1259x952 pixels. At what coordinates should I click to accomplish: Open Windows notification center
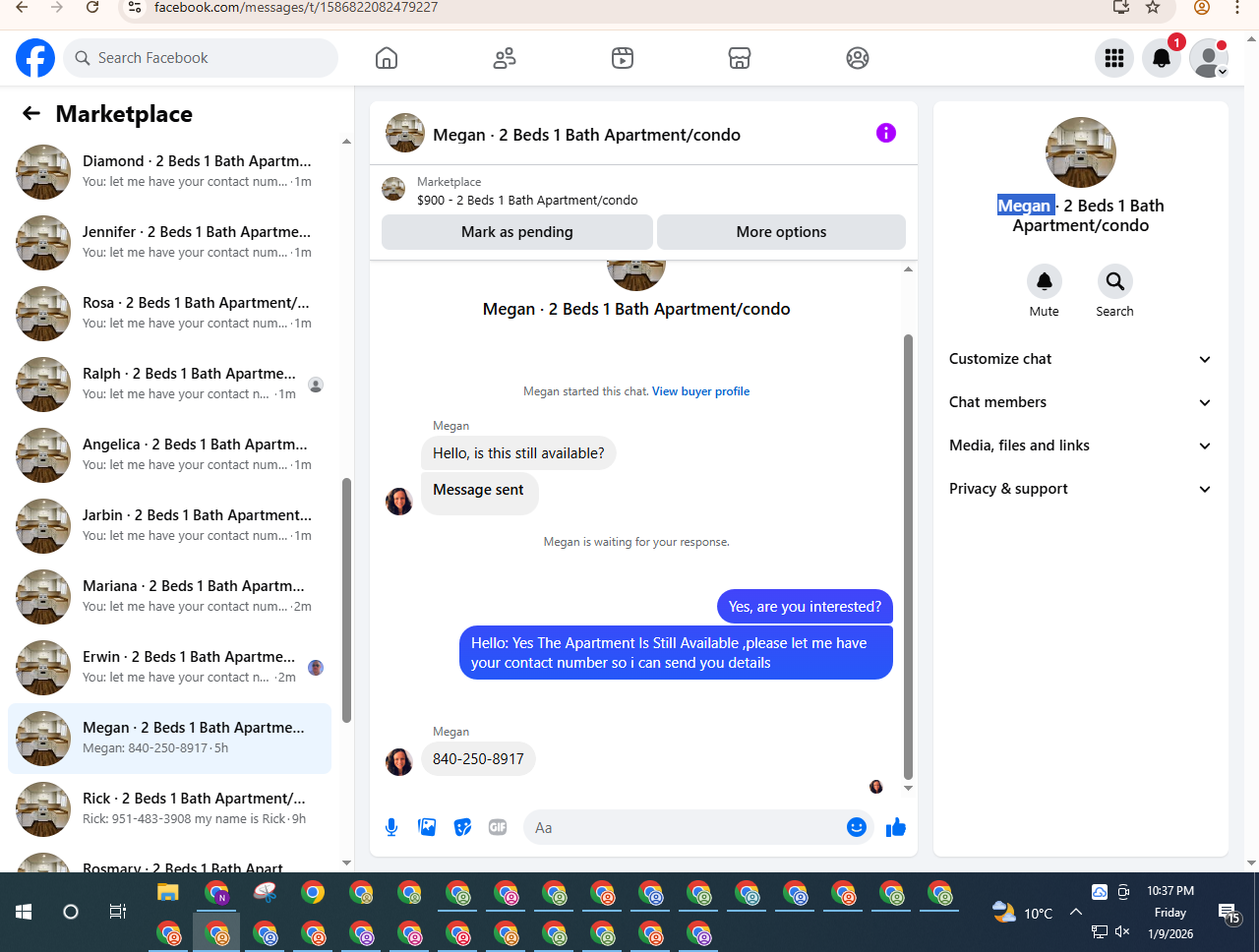tap(1229, 913)
